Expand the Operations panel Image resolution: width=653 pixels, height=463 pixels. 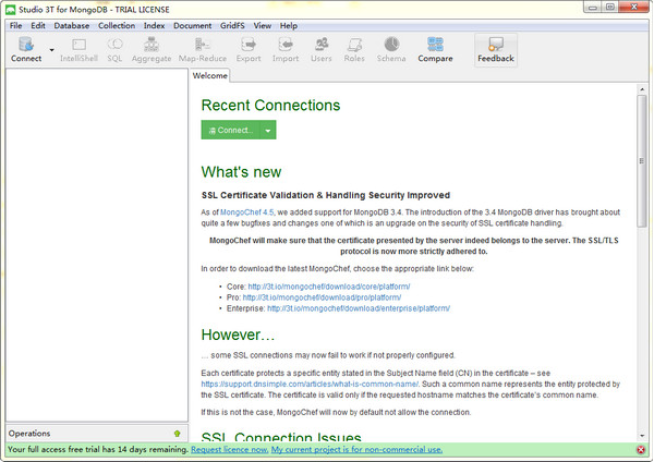[x=177, y=433]
